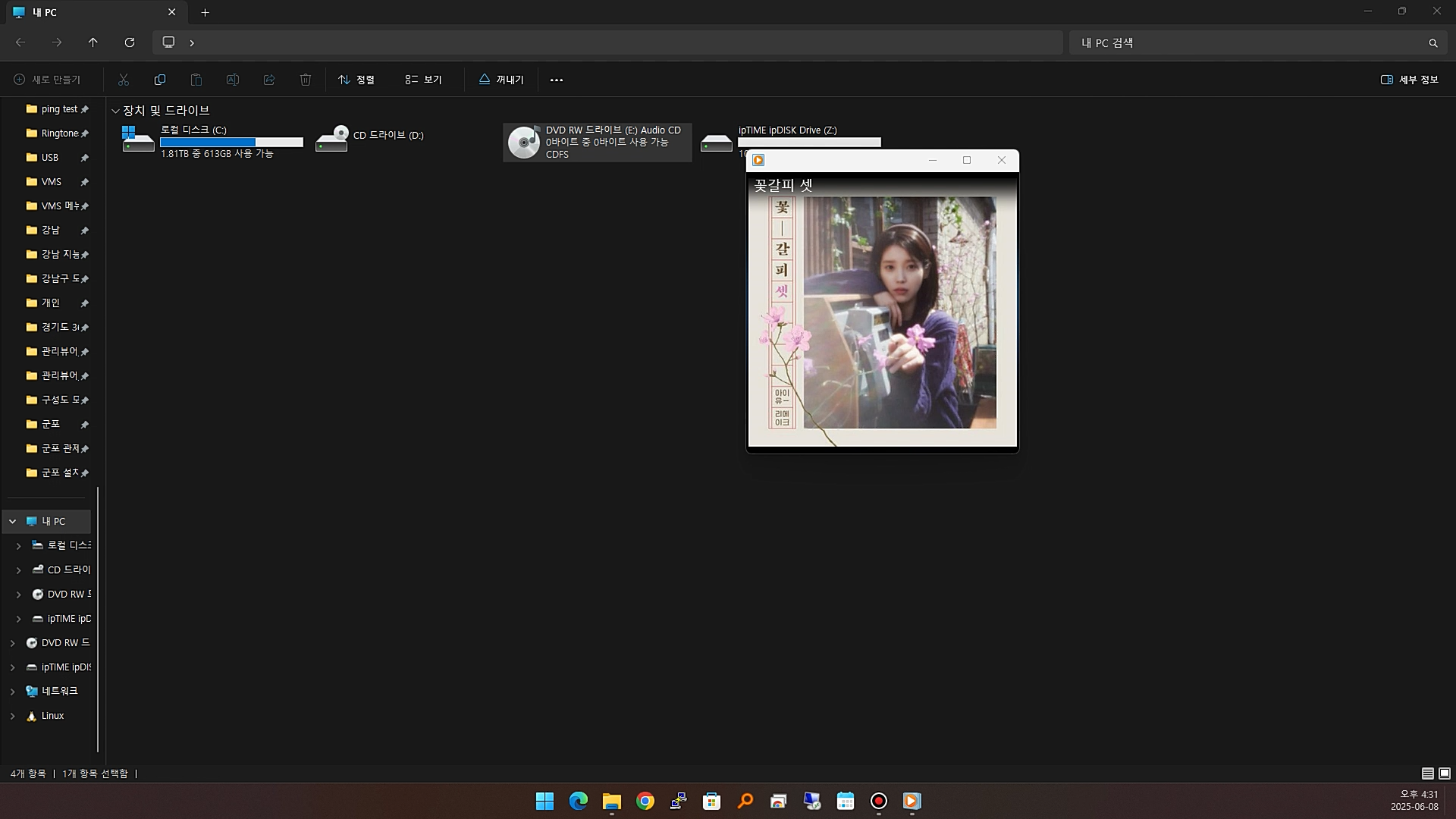
Task: Click the Cut scissors icon in toolbar
Action: point(124,80)
